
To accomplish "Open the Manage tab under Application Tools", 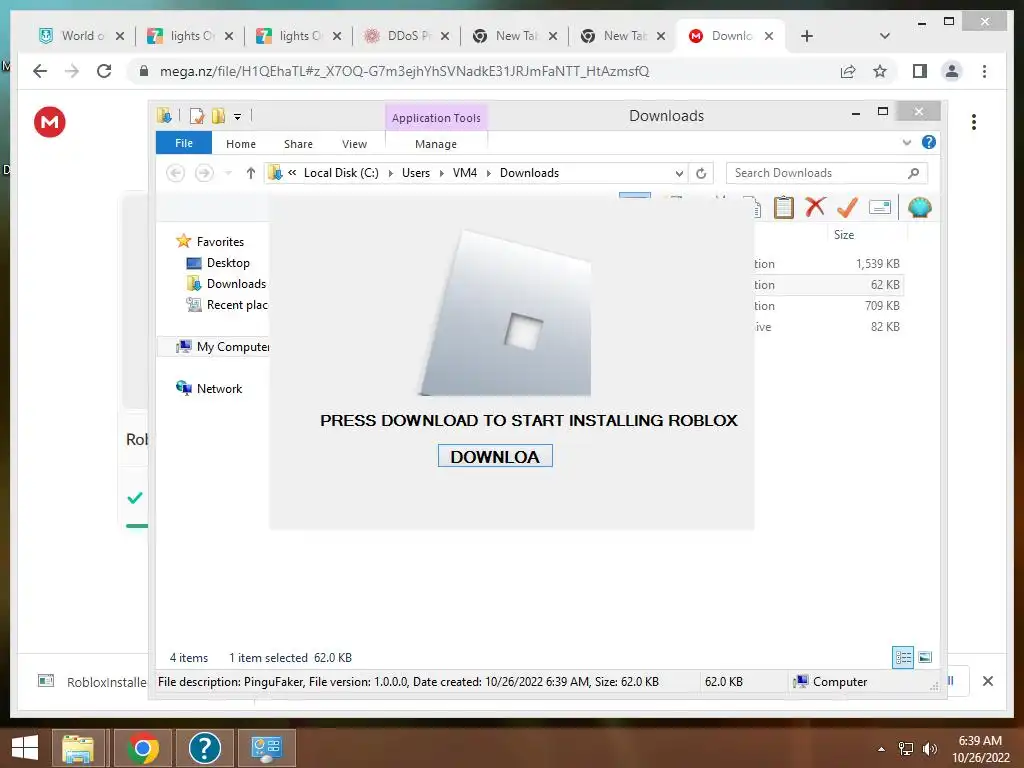I will pos(436,144).
